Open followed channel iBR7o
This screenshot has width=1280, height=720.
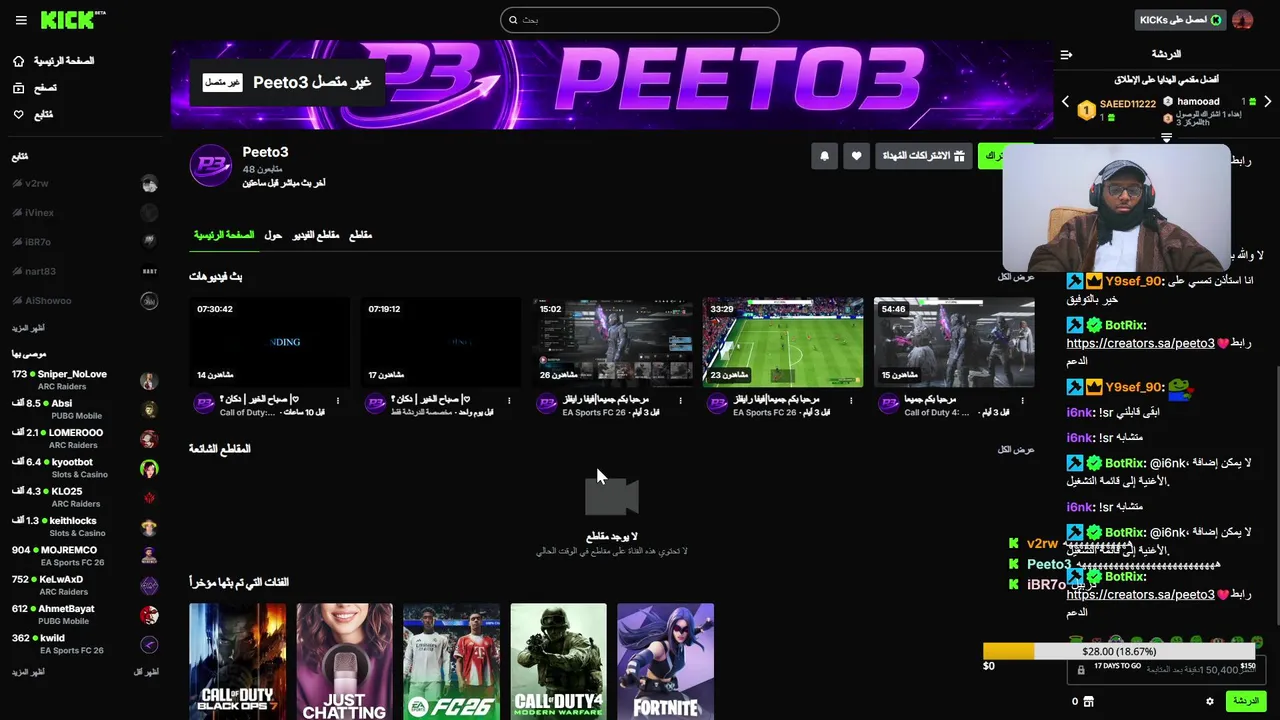click(85, 242)
